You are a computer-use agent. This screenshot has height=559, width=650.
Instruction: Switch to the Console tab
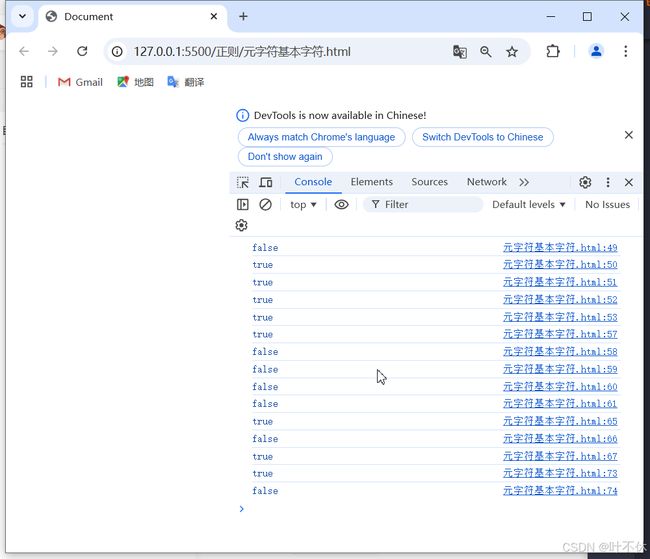point(313,182)
